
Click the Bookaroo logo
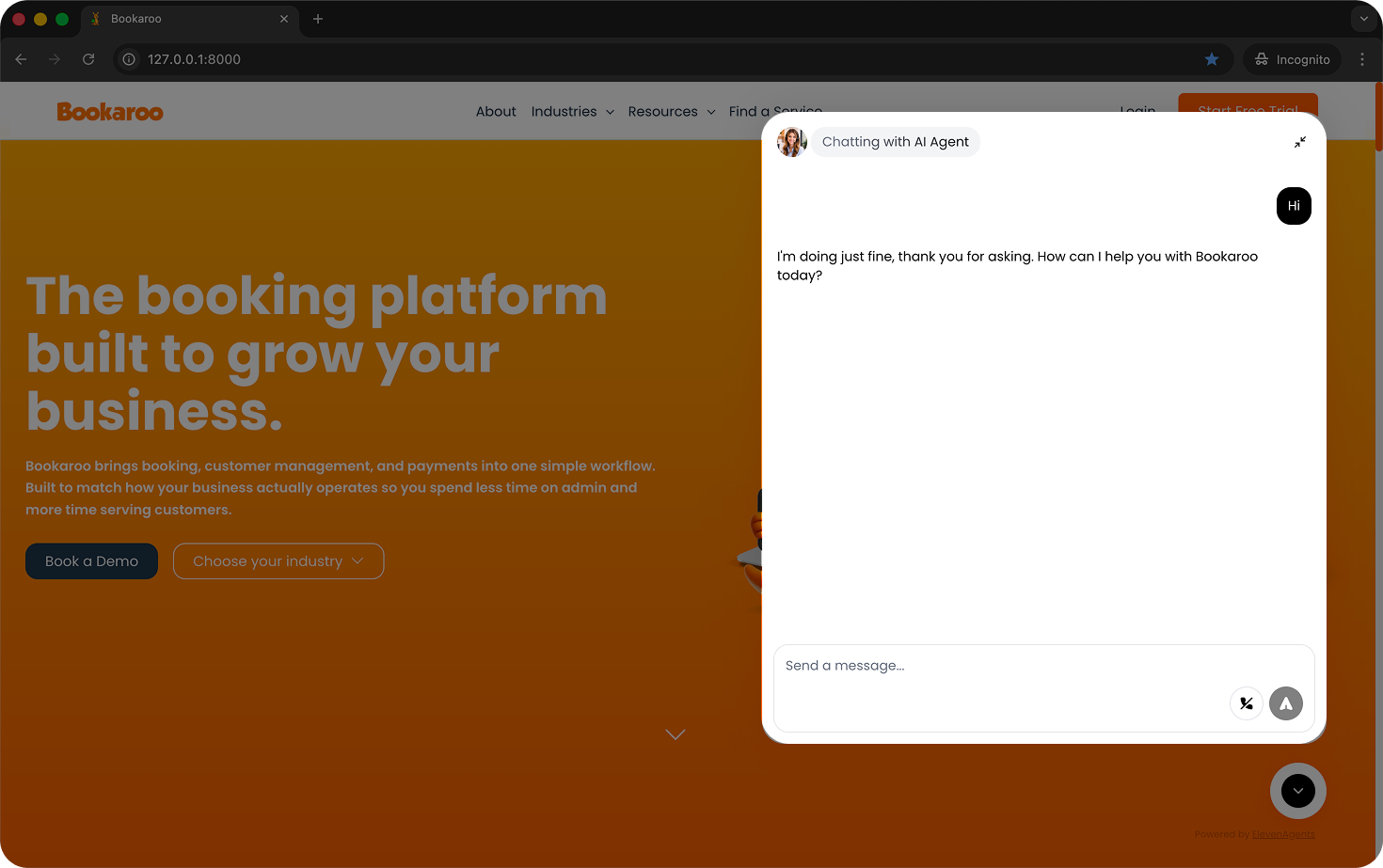[110, 111]
